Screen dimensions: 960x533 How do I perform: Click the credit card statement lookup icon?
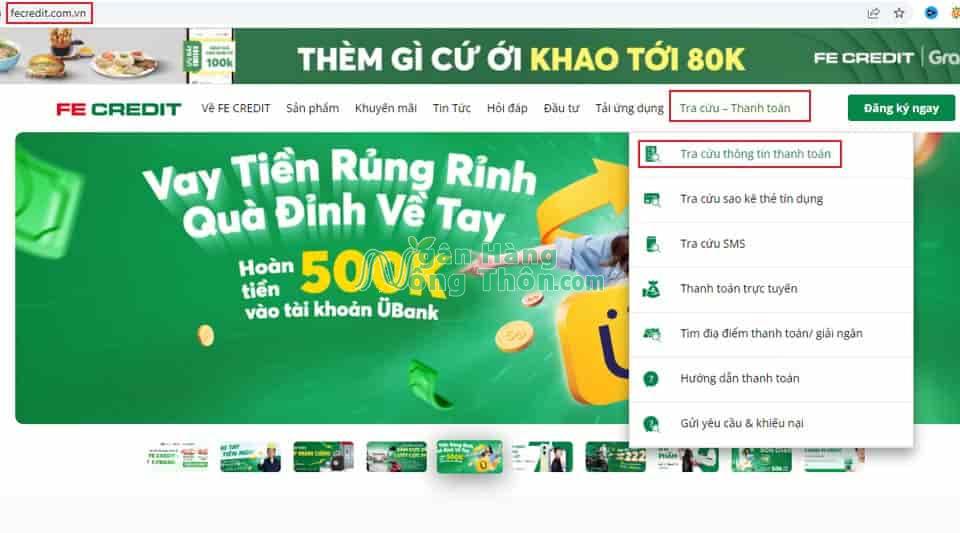(x=652, y=199)
